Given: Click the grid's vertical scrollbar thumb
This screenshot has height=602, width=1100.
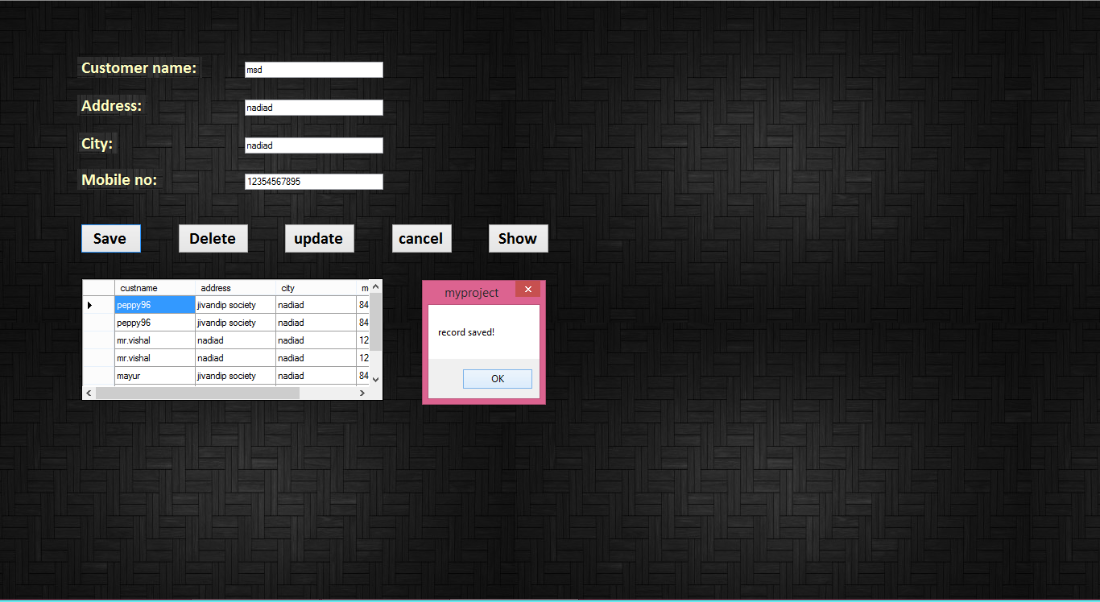Looking at the screenshot, I should point(375,321).
